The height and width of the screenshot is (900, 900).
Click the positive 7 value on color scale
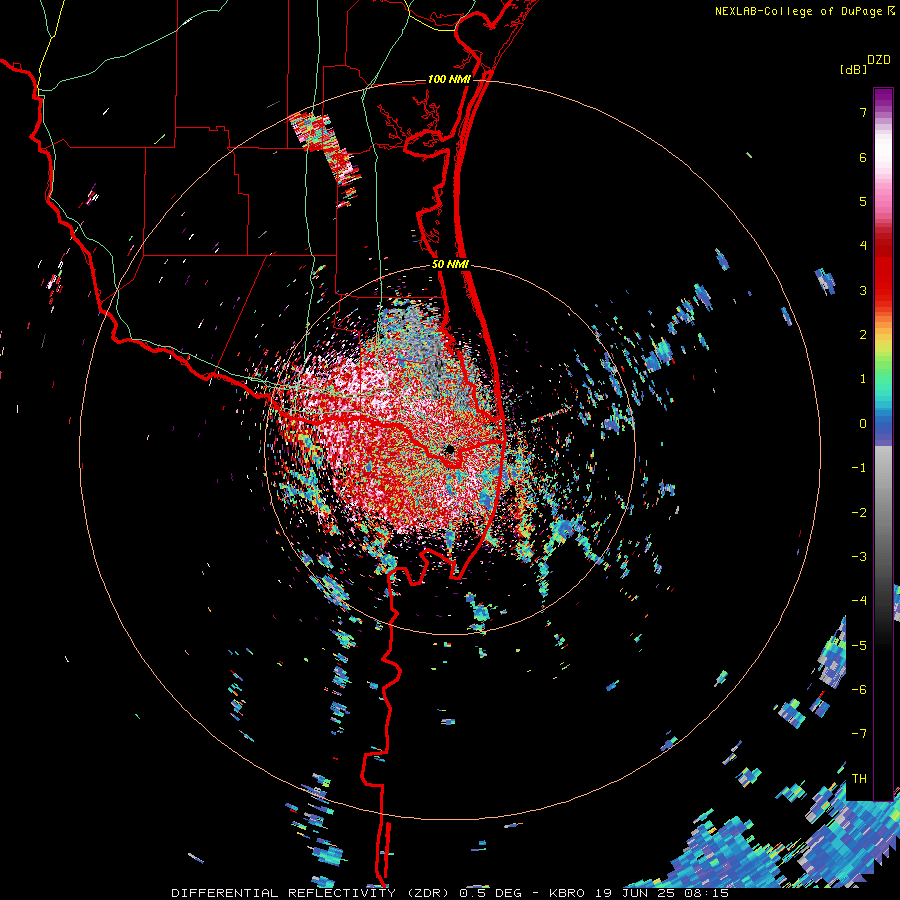[x=863, y=112]
